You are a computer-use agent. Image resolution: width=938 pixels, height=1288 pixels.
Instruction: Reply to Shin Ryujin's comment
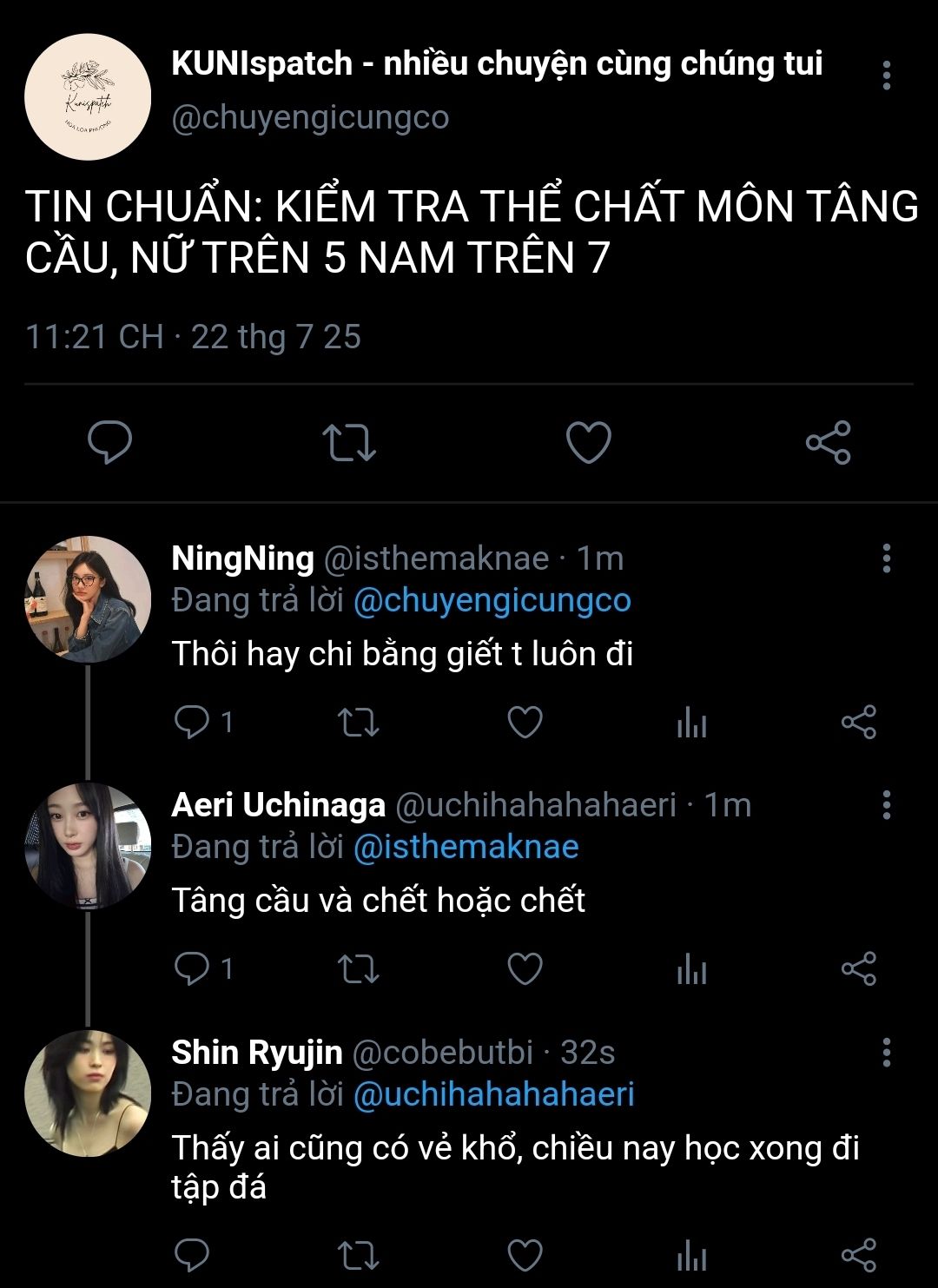click(192, 1255)
